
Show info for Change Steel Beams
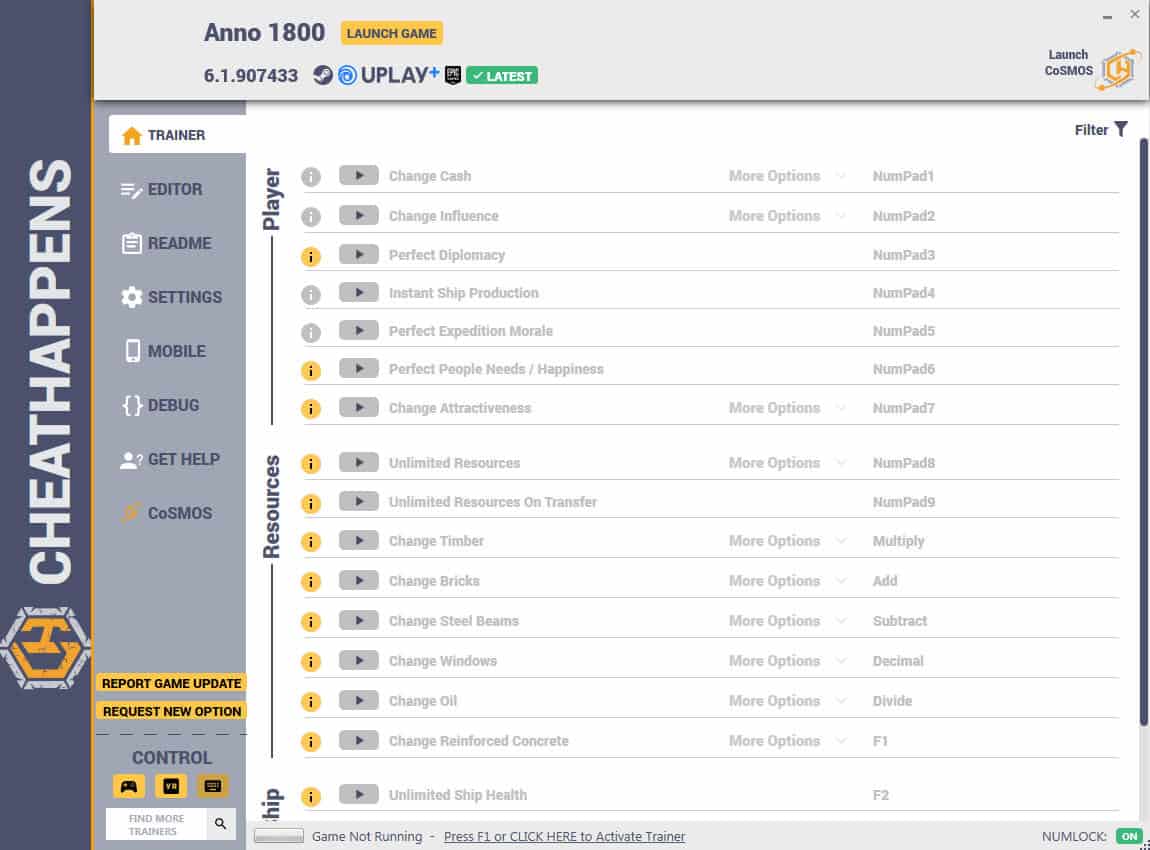(x=311, y=622)
